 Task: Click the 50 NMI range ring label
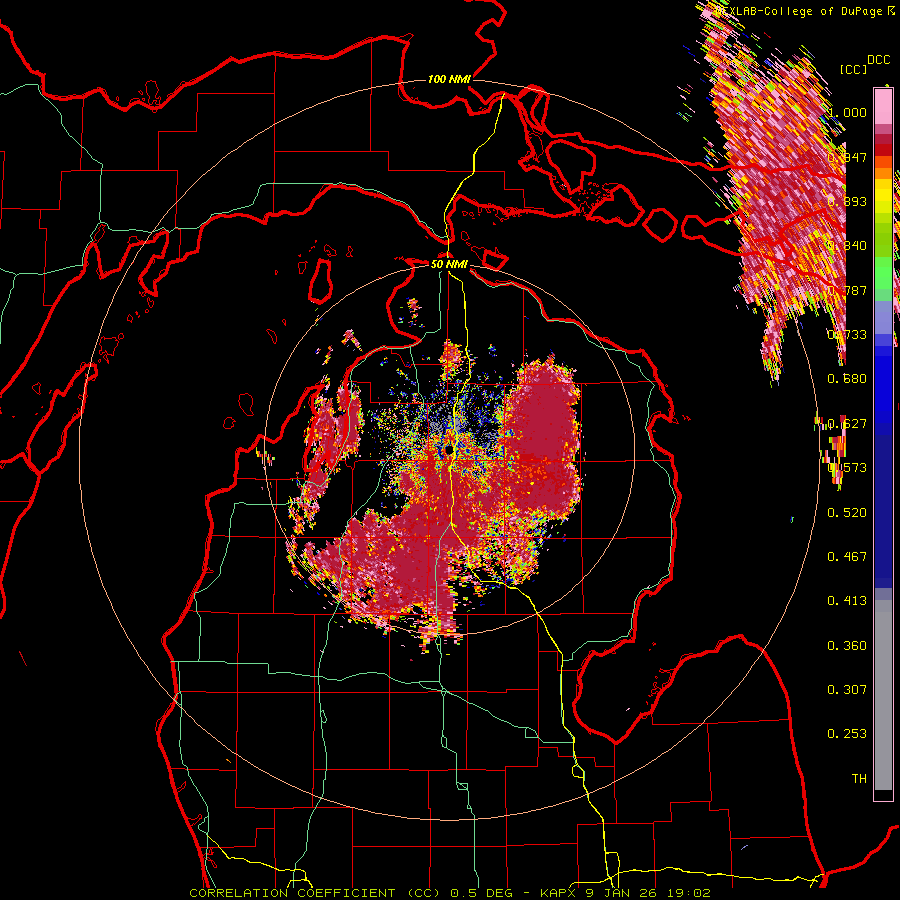pos(449,264)
